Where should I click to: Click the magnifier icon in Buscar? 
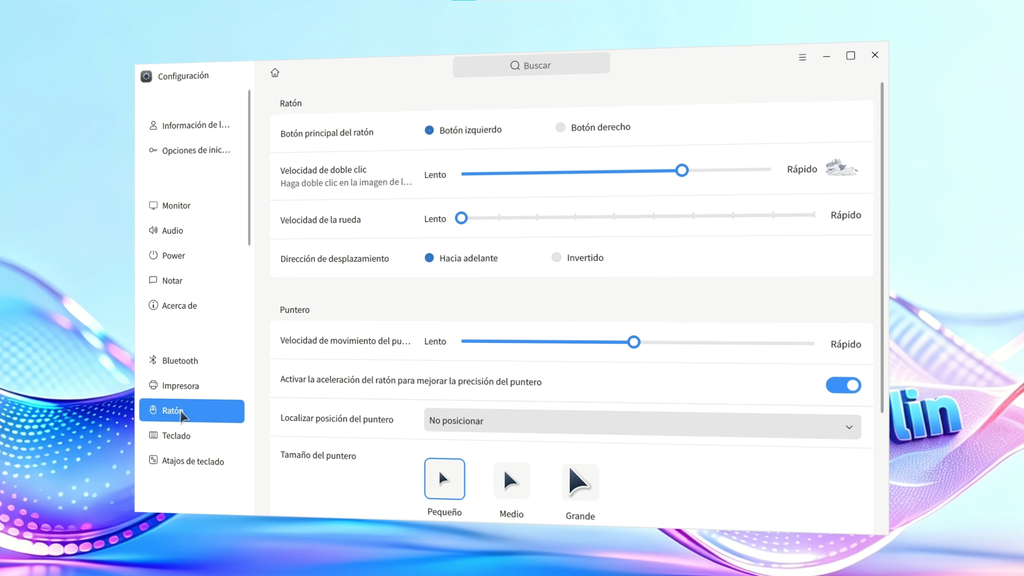coord(515,65)
